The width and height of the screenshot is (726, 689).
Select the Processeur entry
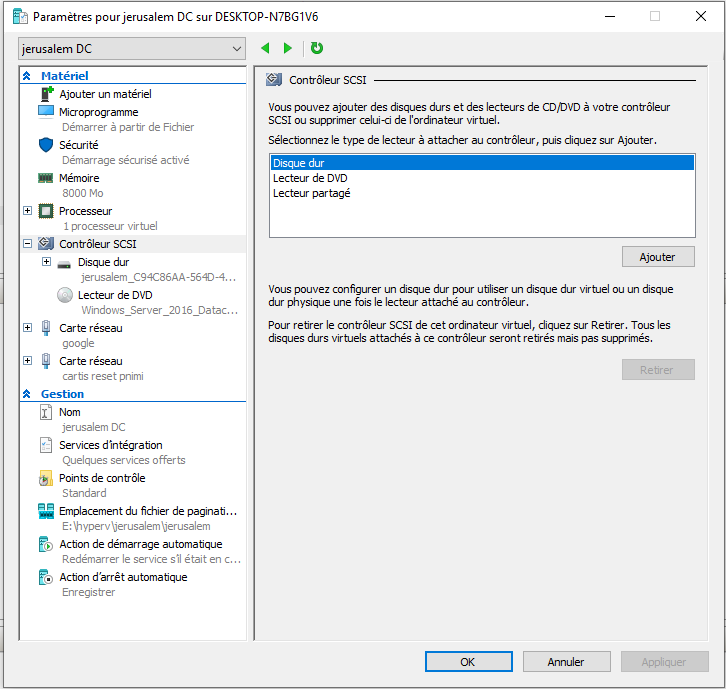[86, 211]
